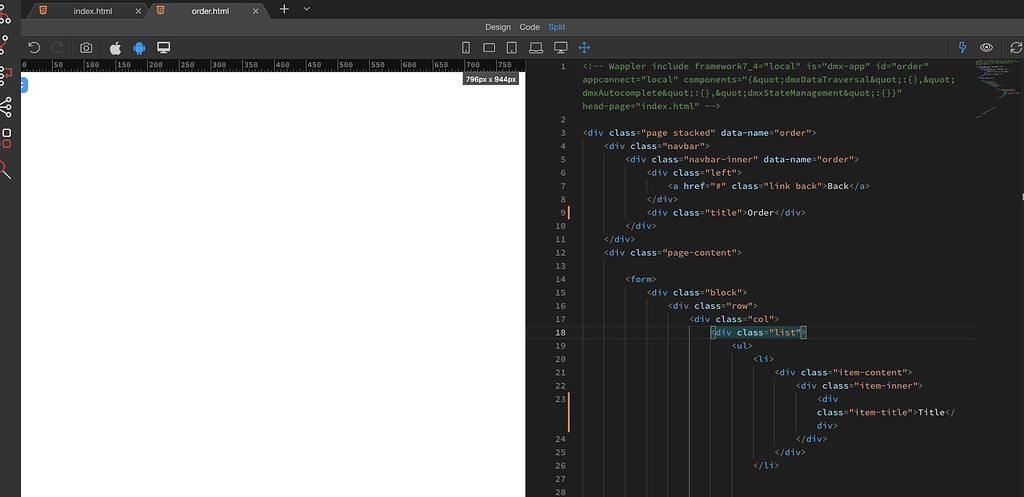
Task: Refresh the design view
Action: 1016,48
